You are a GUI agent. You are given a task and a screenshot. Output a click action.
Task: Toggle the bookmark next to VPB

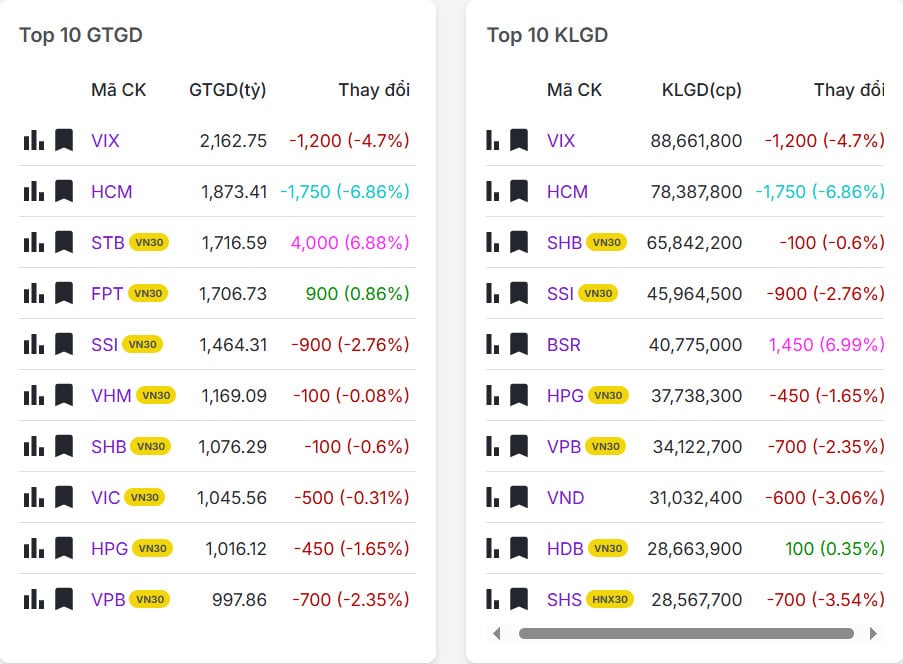coord(62,599)
